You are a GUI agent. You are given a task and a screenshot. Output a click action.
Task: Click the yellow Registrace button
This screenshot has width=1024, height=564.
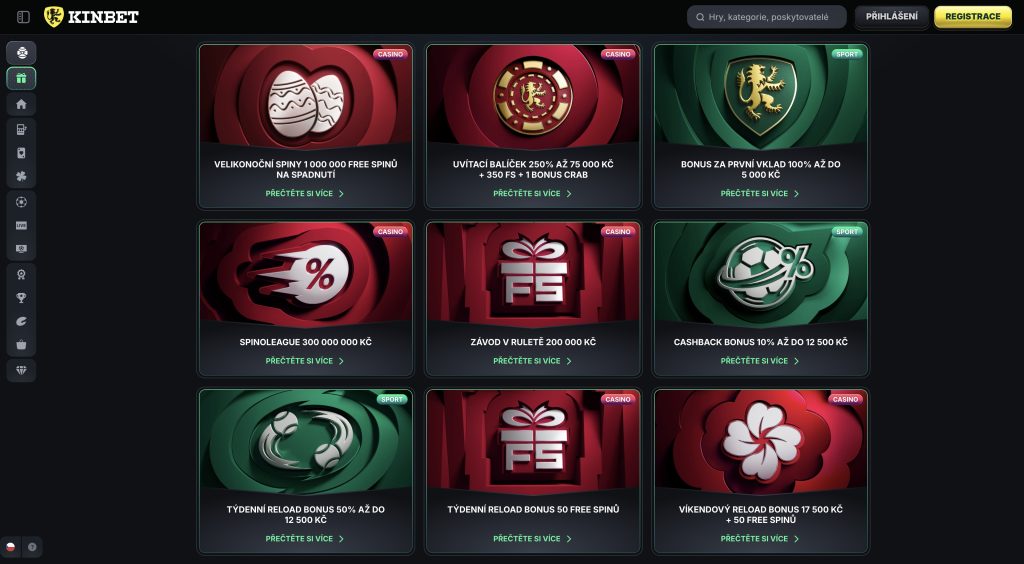[972, 16]
